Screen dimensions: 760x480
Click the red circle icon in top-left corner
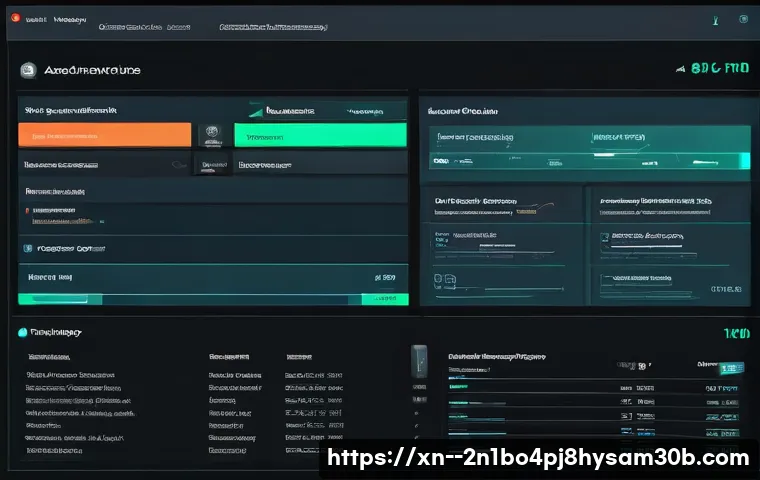pos(15,19)
